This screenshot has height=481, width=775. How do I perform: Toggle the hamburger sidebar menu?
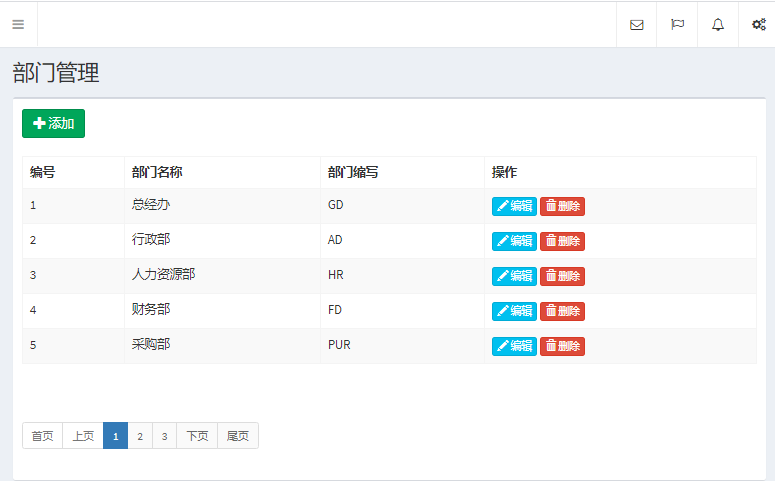point(18,24)
